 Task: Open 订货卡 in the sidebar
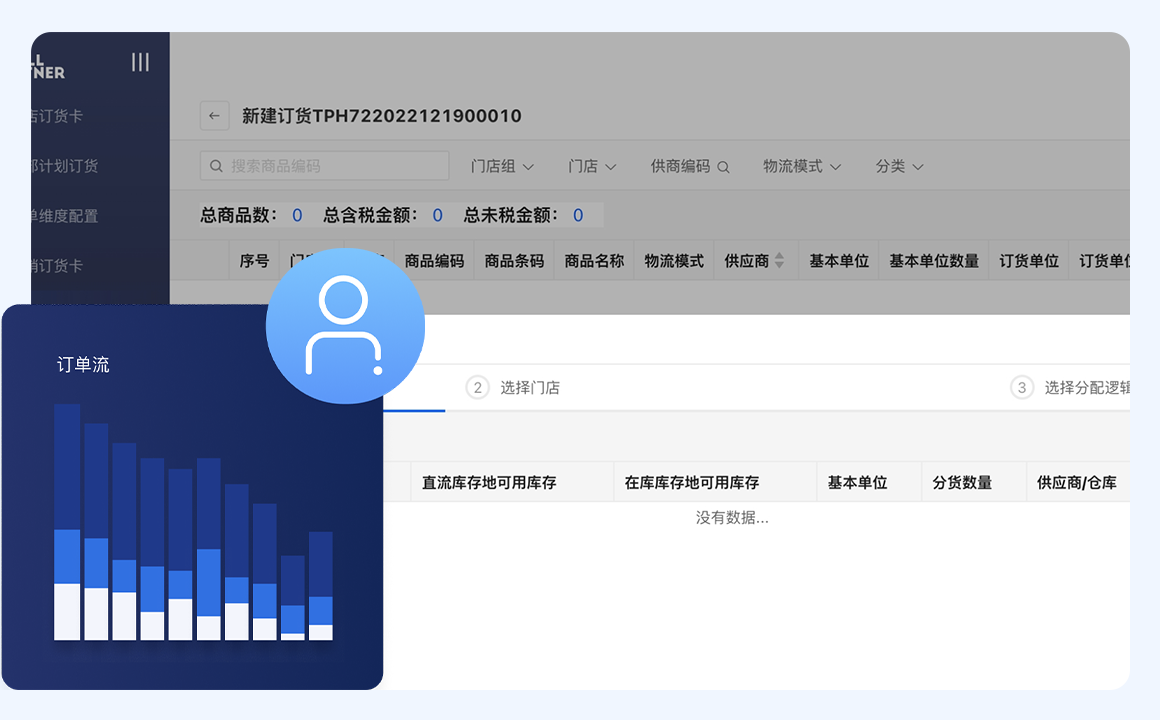click(x=58, y=116)
